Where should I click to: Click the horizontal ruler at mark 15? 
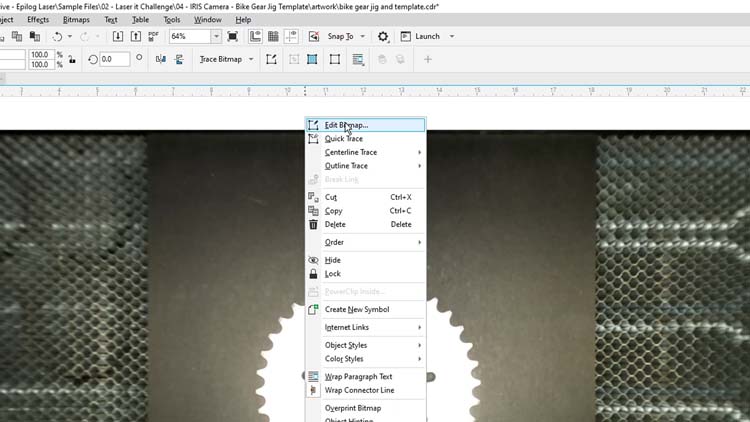tap(476, 91)
